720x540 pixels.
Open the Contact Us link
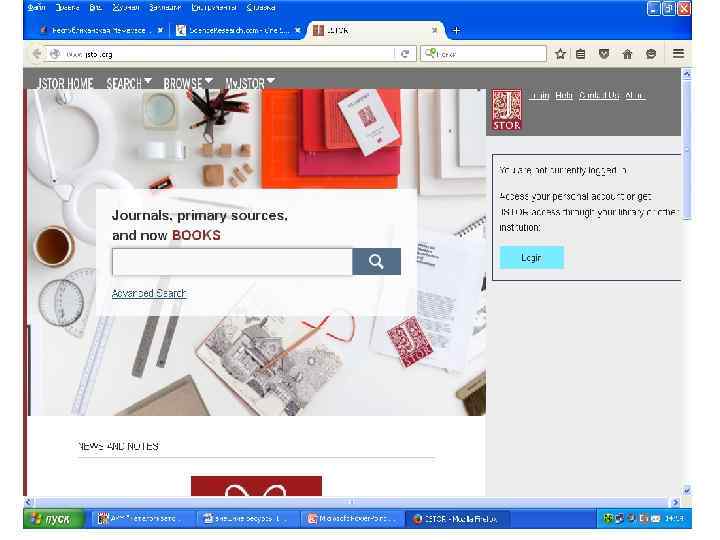click(599, 95)
